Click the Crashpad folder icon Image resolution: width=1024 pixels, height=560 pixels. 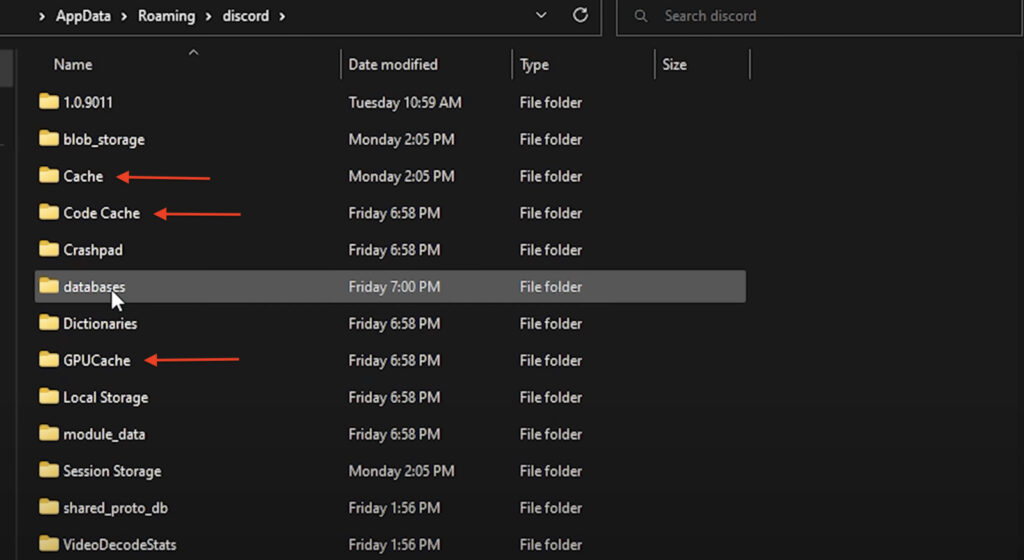click(x=49, y=250)
